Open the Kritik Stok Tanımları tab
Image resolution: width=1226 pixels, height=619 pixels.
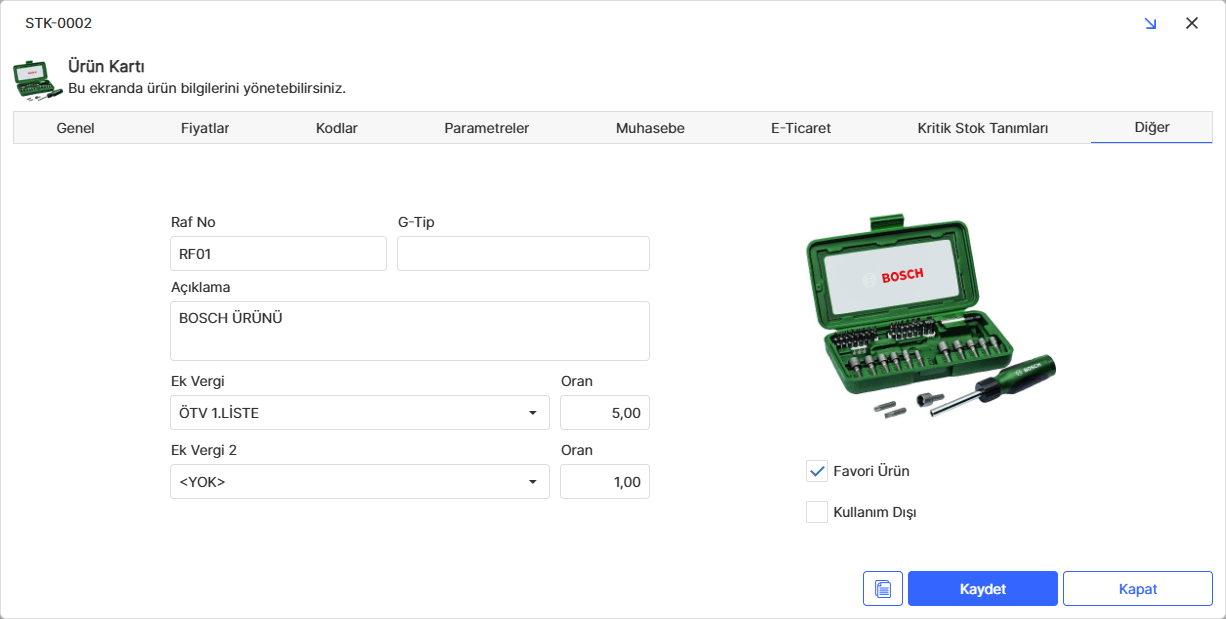tap(982, 128)
